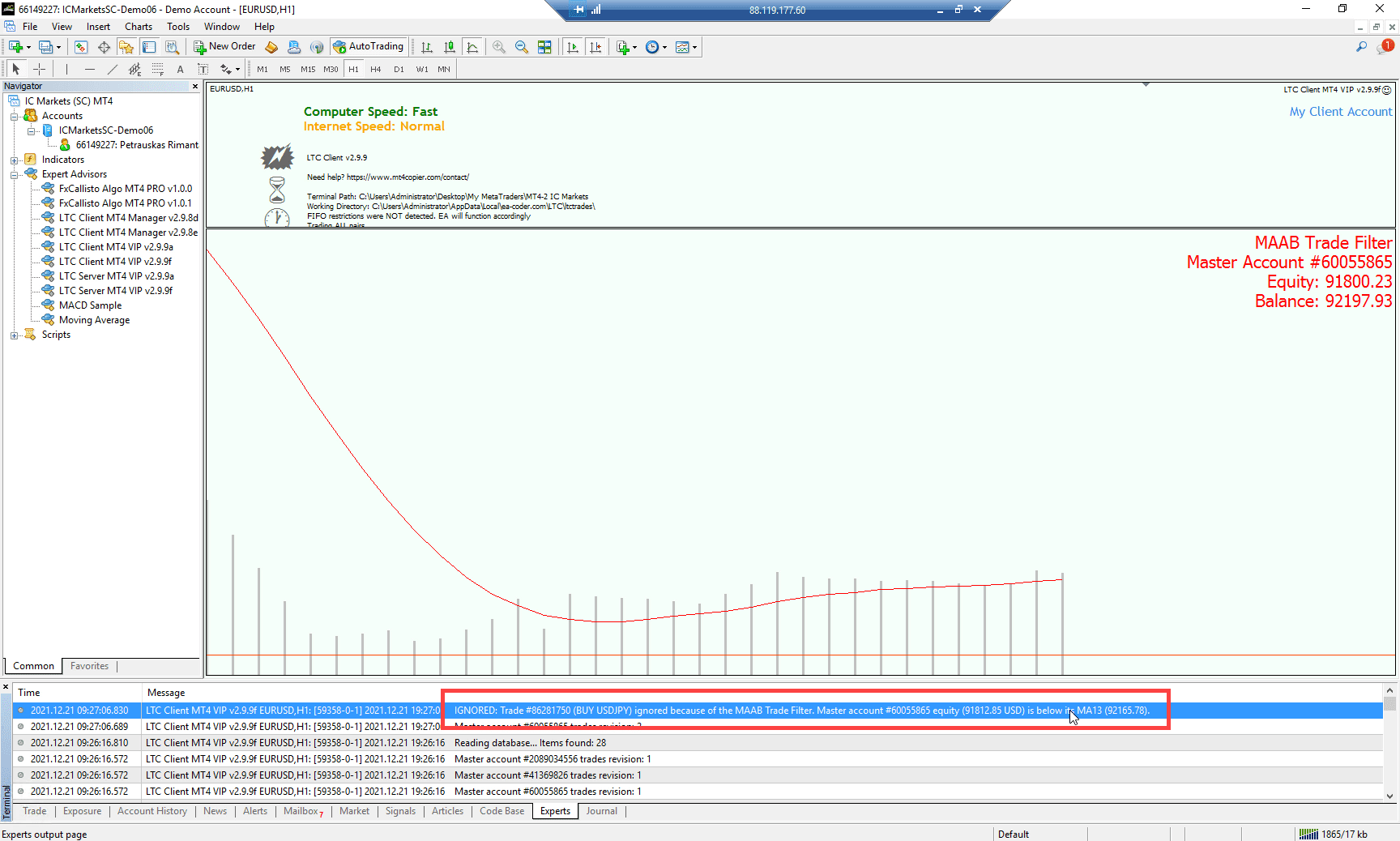Open the Data Window crosshair icon
This screenshot has width=1400, height=841.
click(x=104, y=47)
